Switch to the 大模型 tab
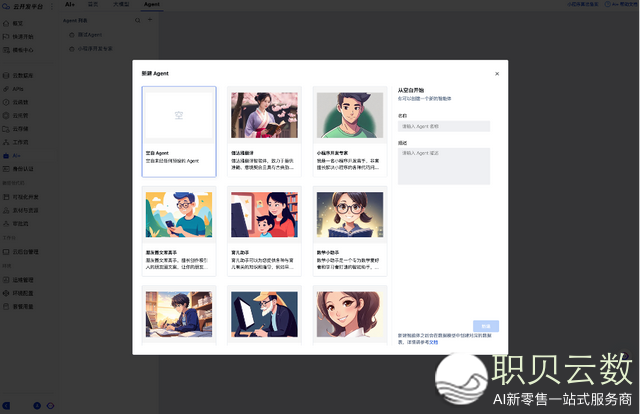Image resolution: width=640 pixels, height=414 pixels. click(x=120, y=5)
